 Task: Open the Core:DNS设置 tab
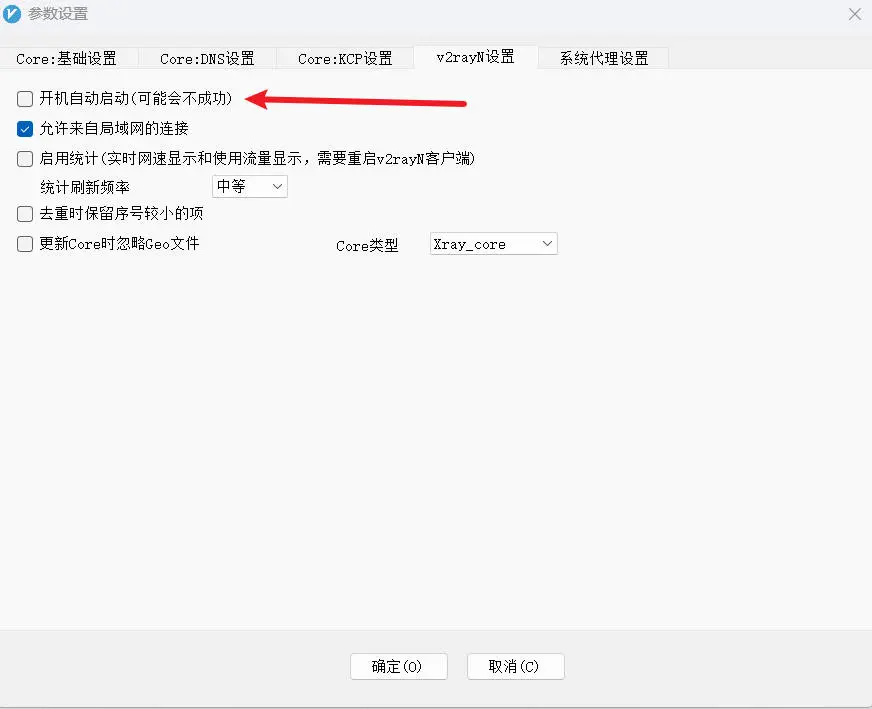coord(207,58)
